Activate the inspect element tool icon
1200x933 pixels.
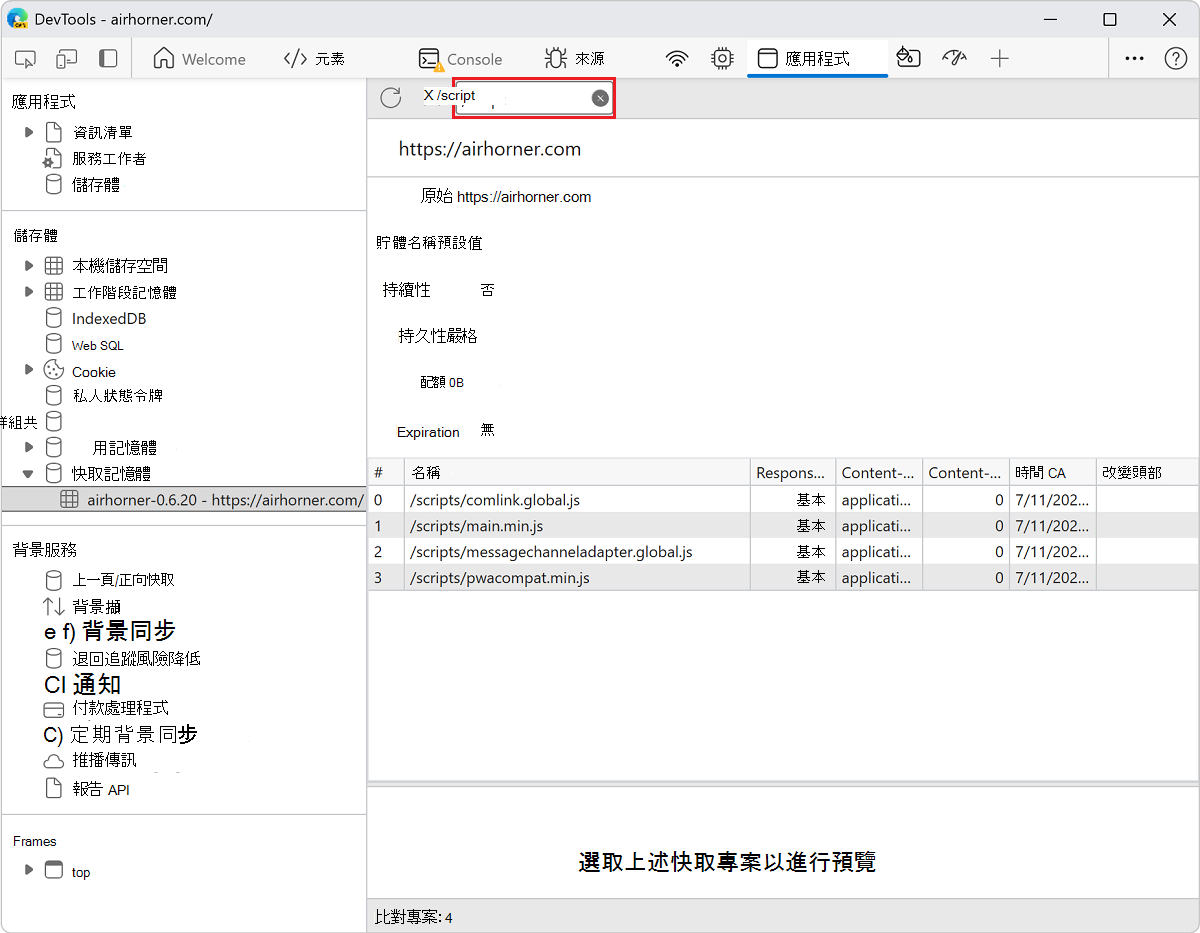click(x=26, y=59)
